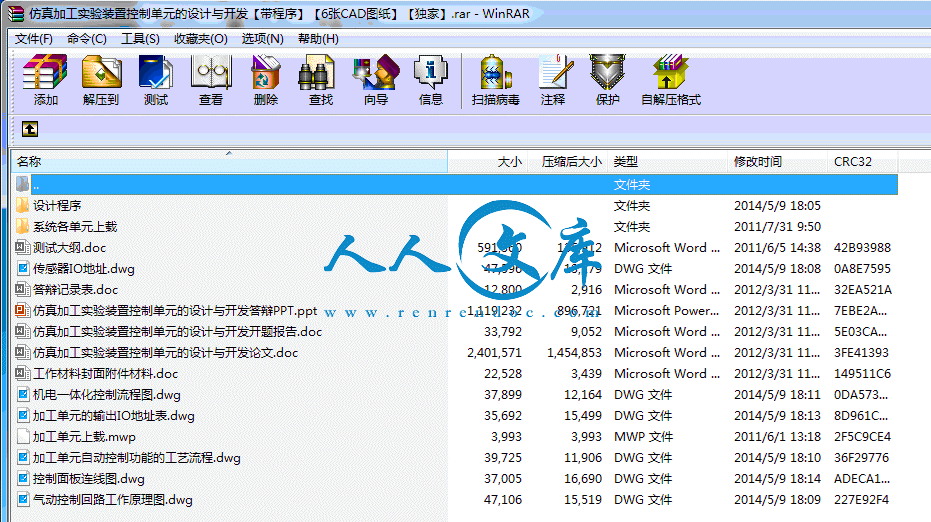Click CRC32 value 42B93988
The width and height of the screenshot is (931, 522).
[x=862, y=248]
